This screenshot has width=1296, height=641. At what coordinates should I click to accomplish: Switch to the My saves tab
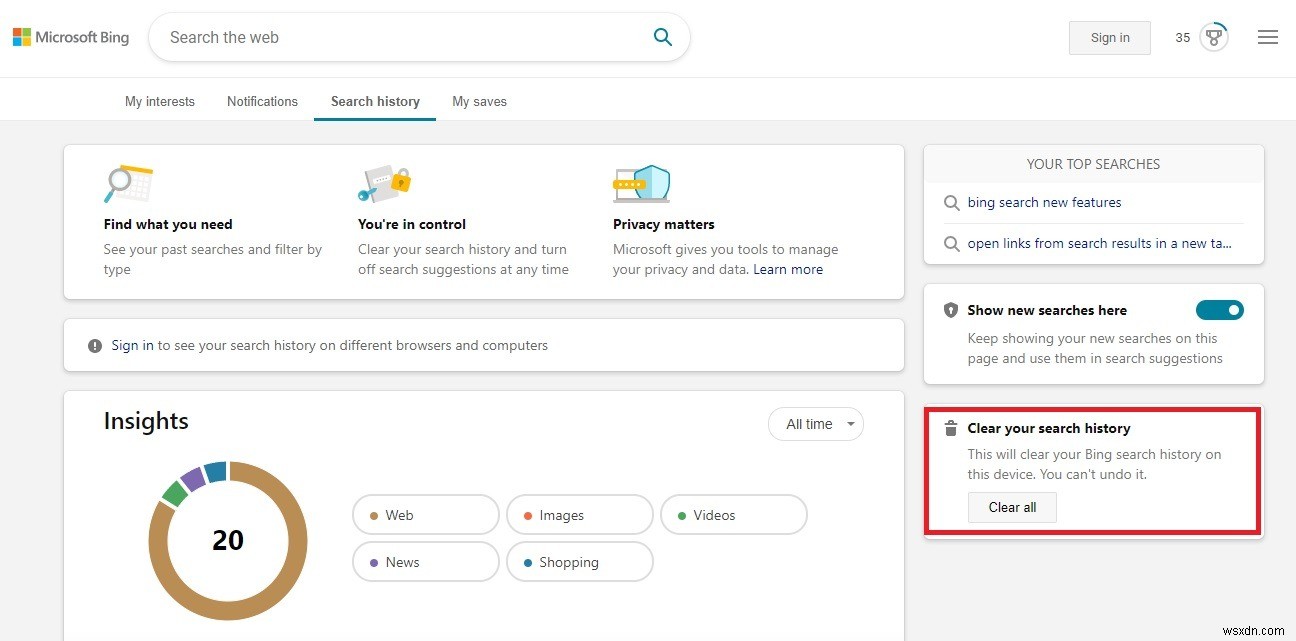[x=479, y=101]
